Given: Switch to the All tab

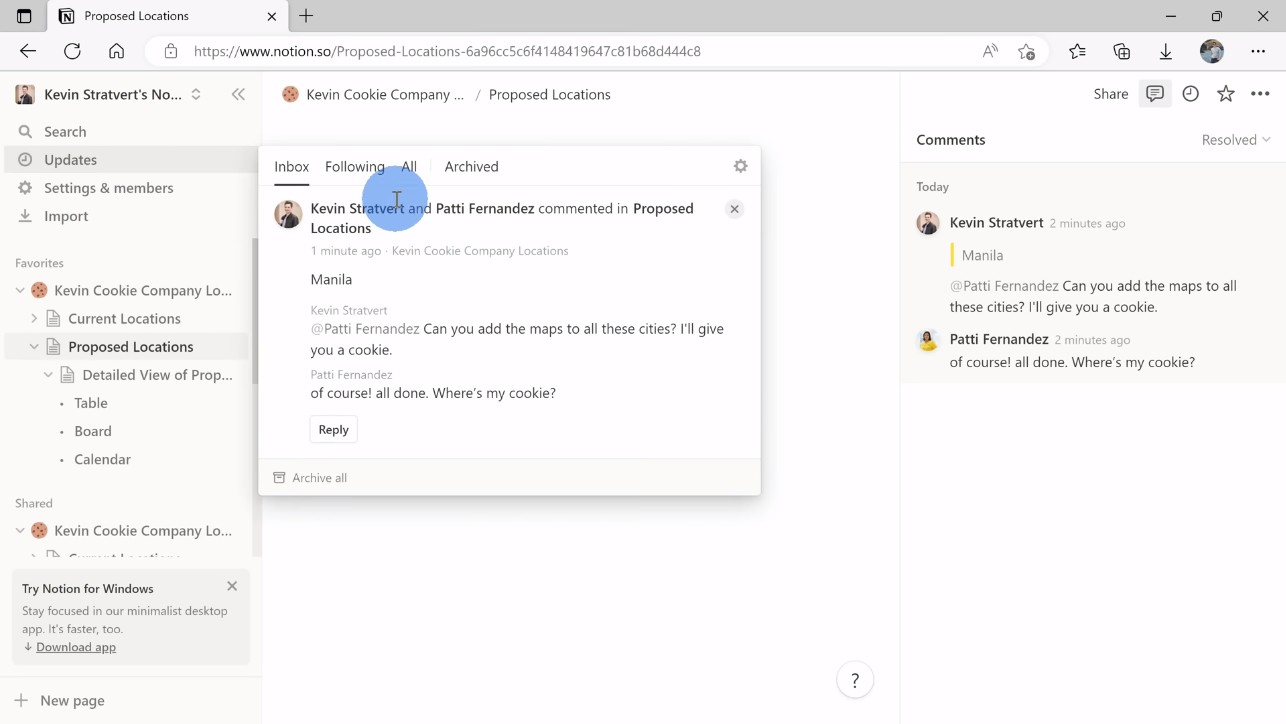Looking at the screenshot, I should coord(409,166).
